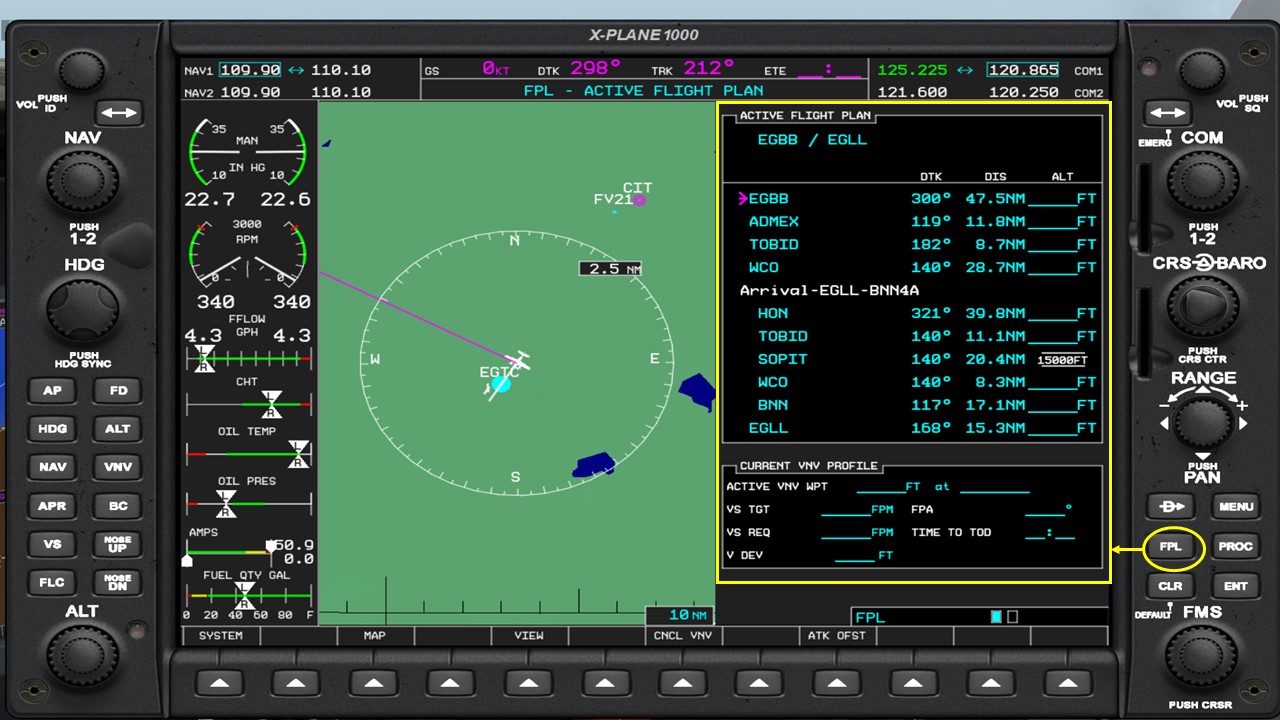Select the EGBB active waypoint row
1280x720 pixels.
(917, 199)
